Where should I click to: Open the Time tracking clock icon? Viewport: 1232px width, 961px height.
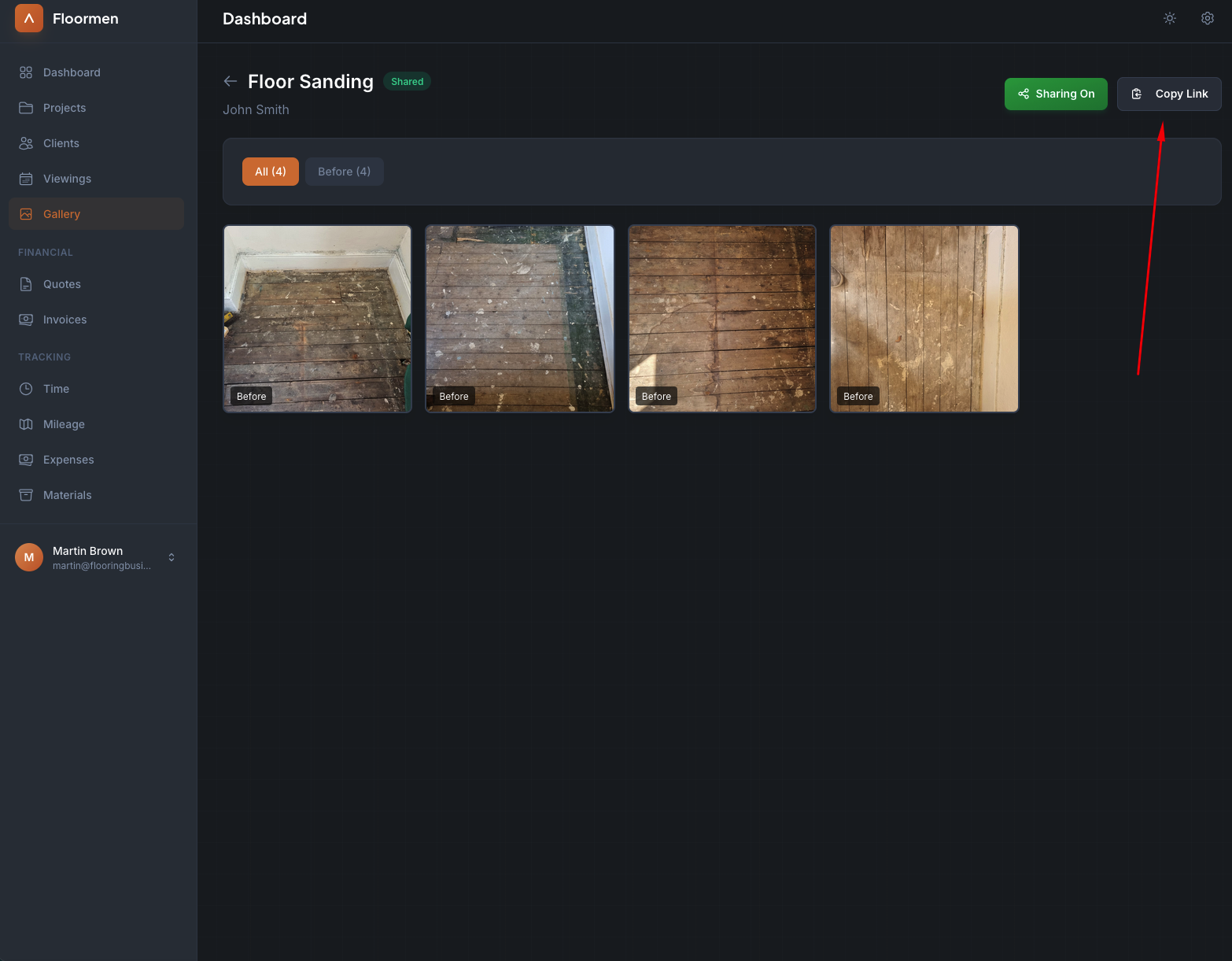pyautogui.click(x=25, y=388)
